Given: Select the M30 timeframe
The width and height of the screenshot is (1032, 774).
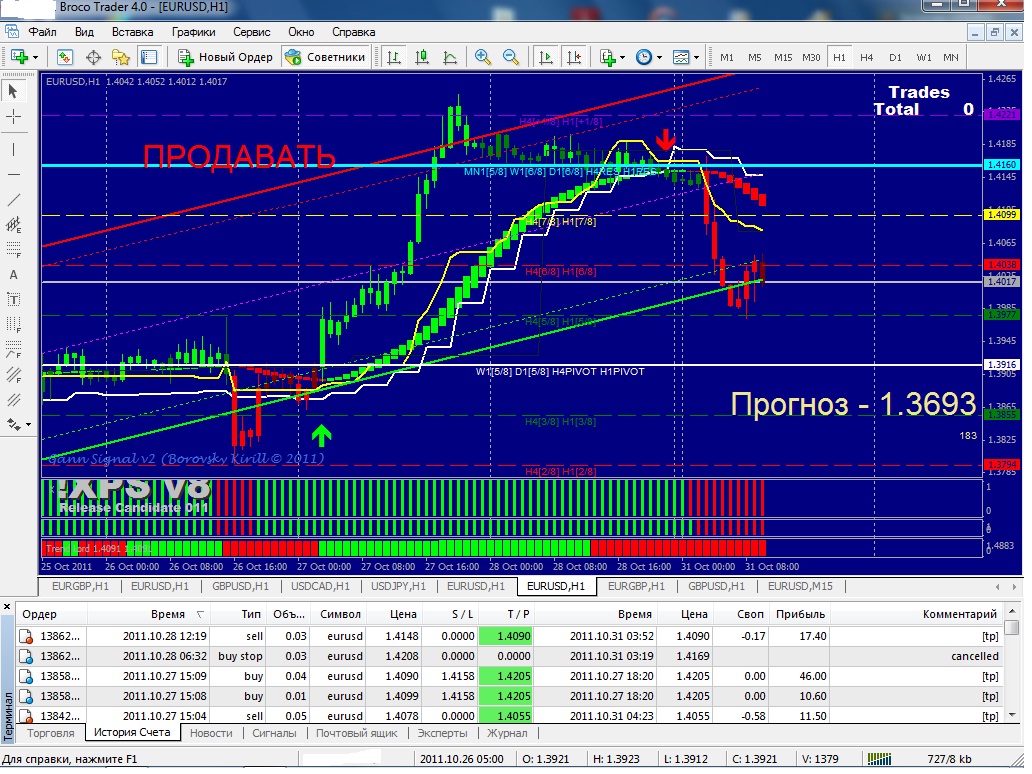Looking at the screenshot, I should pos(811,58).
